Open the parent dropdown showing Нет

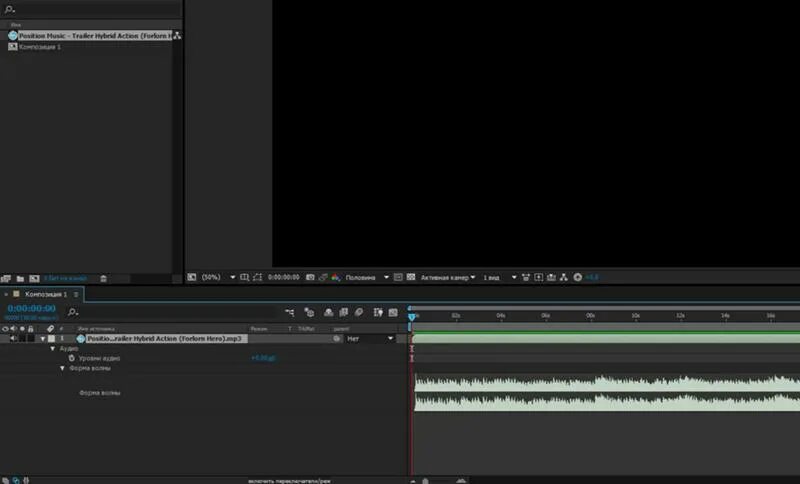[370, 339]
